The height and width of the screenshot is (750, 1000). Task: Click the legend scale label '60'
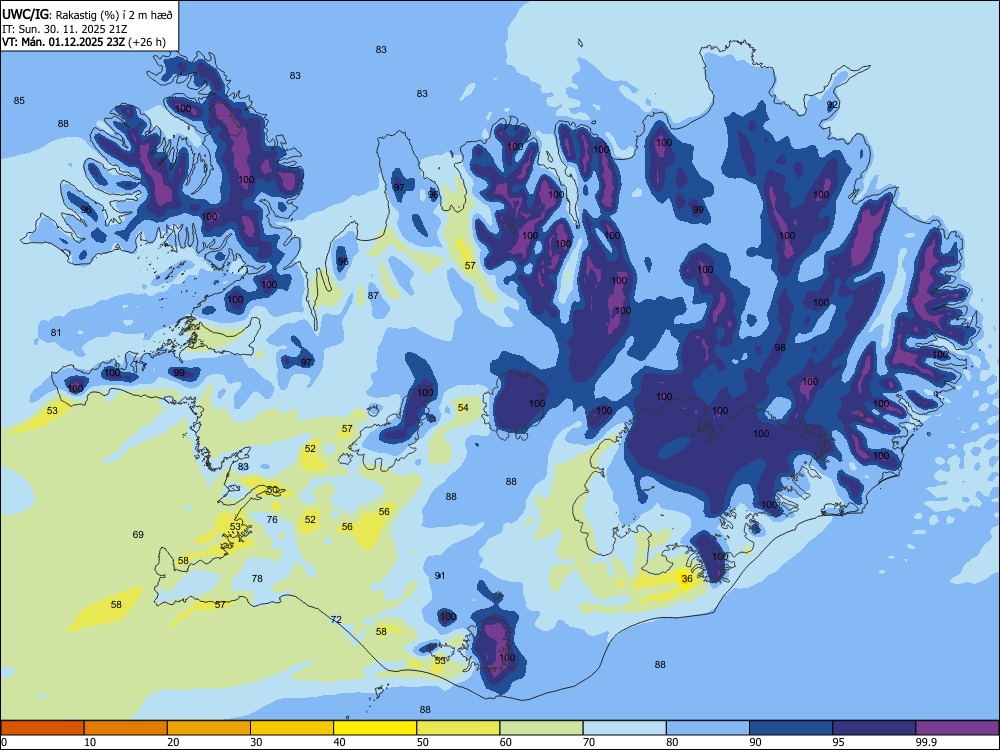[506, 742]
